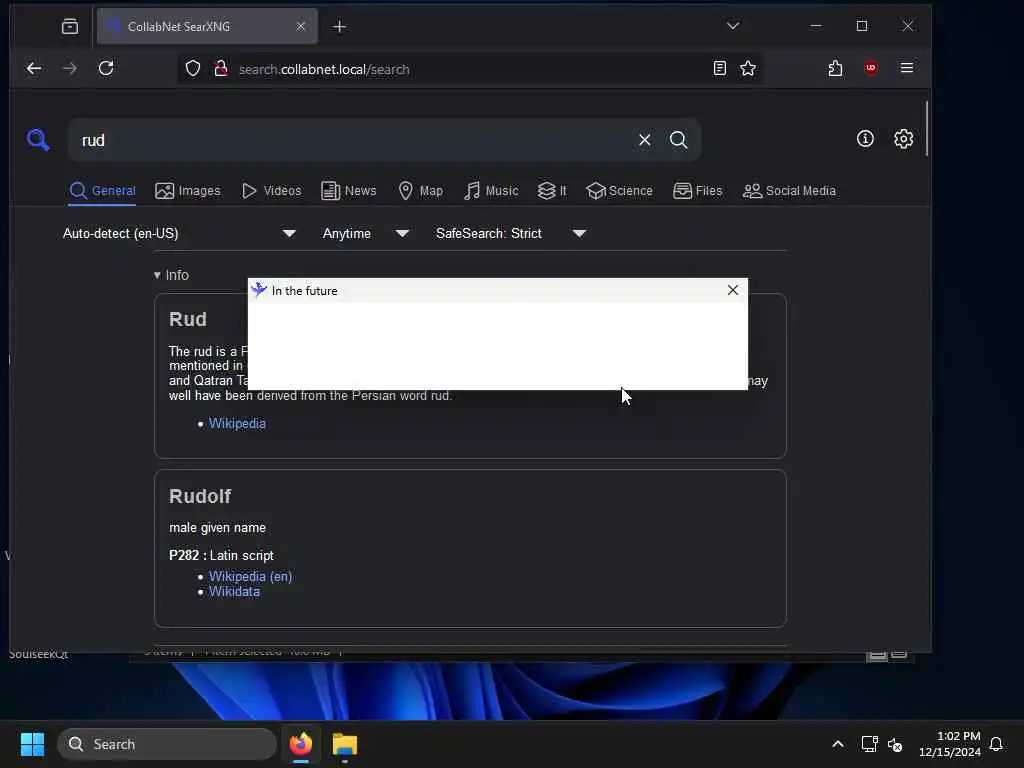The image size is (1024, 768).
Task: Close the 'In the future' popup
Action: [733, 290]
